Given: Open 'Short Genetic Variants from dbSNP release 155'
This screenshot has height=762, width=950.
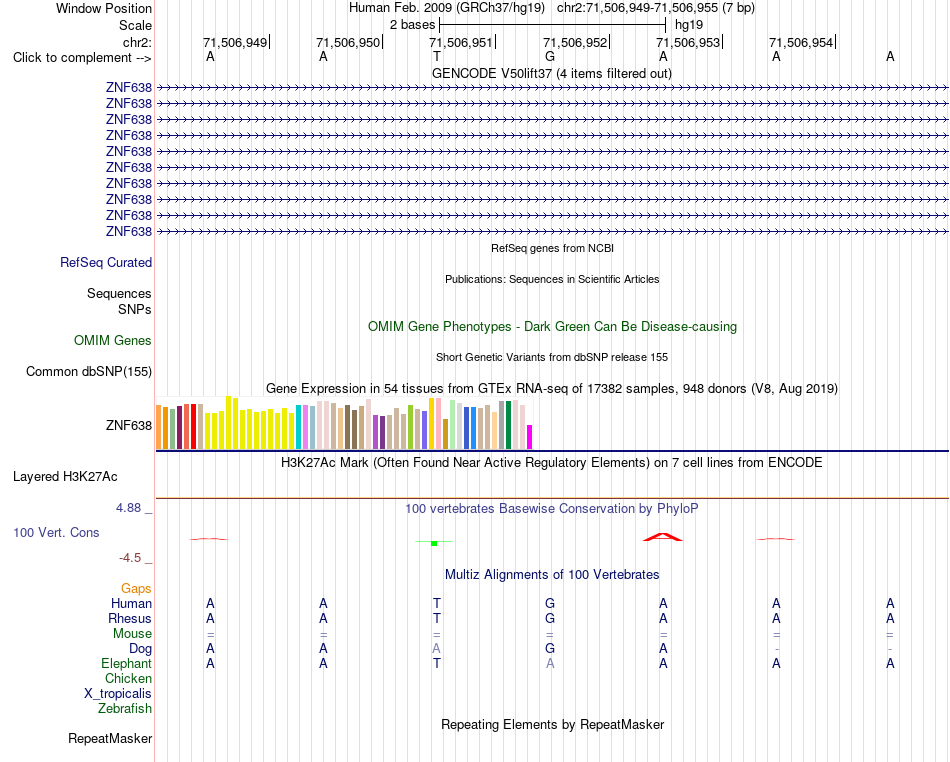Looking at the screenshot, I should point(552,357).
